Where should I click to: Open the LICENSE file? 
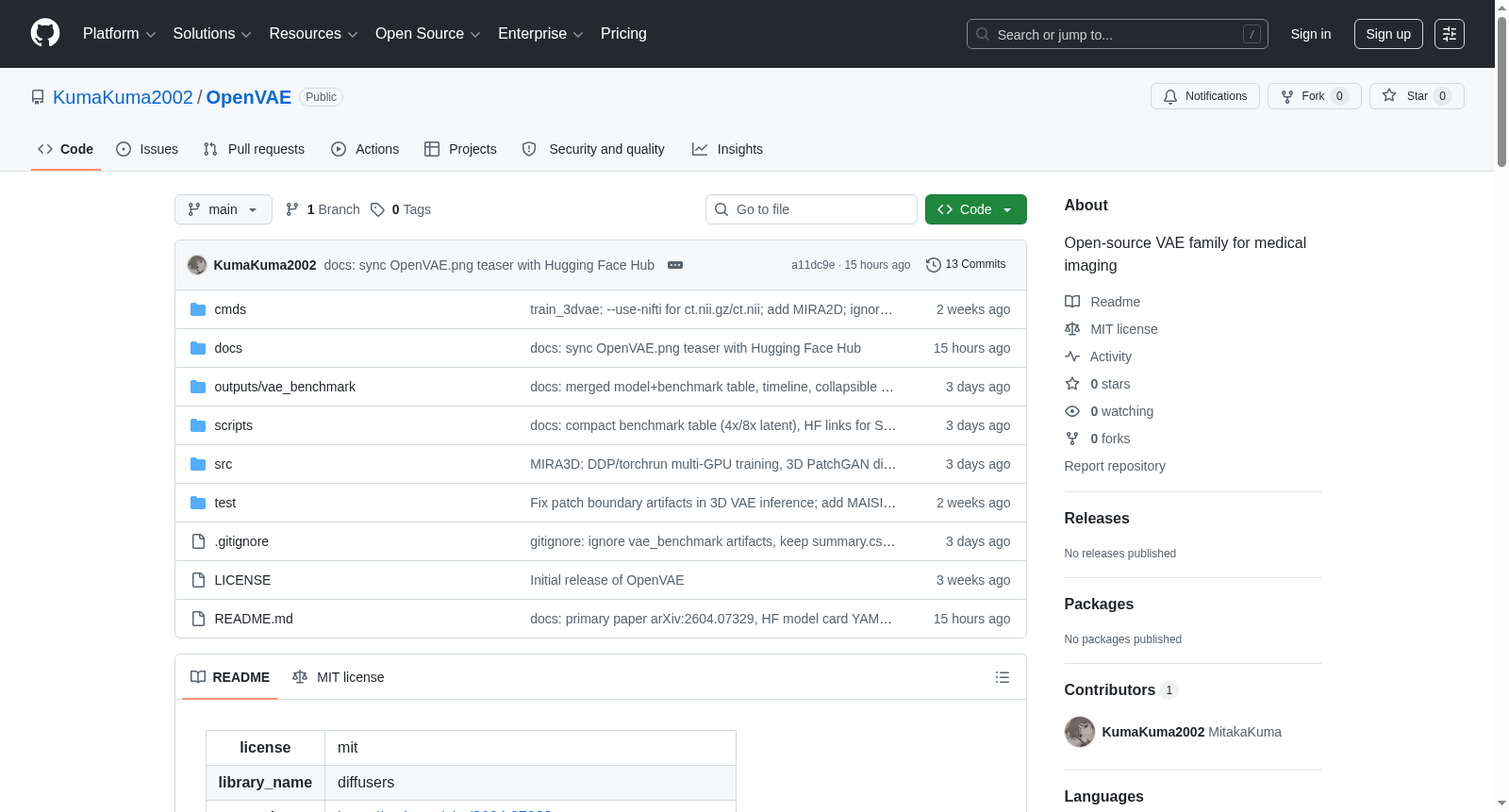click(242, 580)
